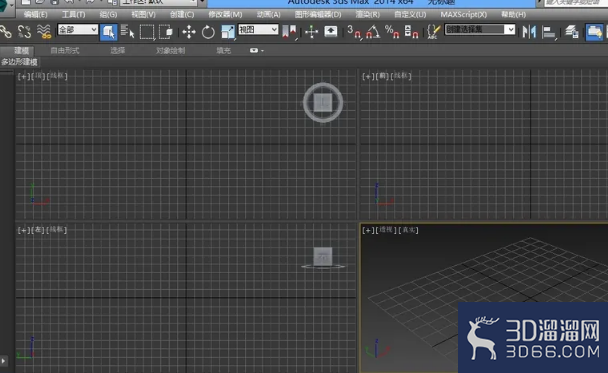Open the [左] view label menu

[38, 230]
